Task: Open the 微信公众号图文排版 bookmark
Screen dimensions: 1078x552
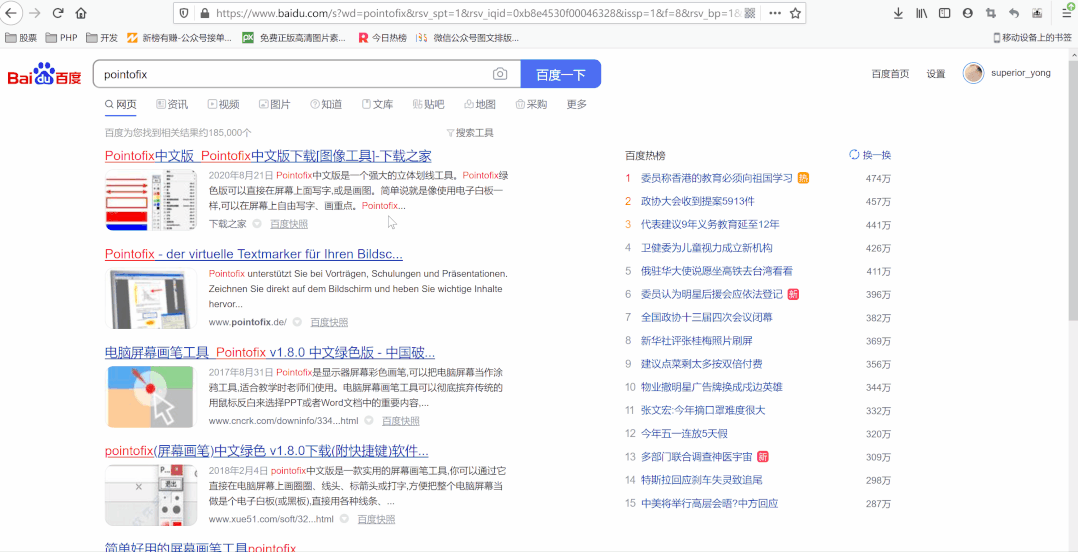Action: click(x=468, y=38)
